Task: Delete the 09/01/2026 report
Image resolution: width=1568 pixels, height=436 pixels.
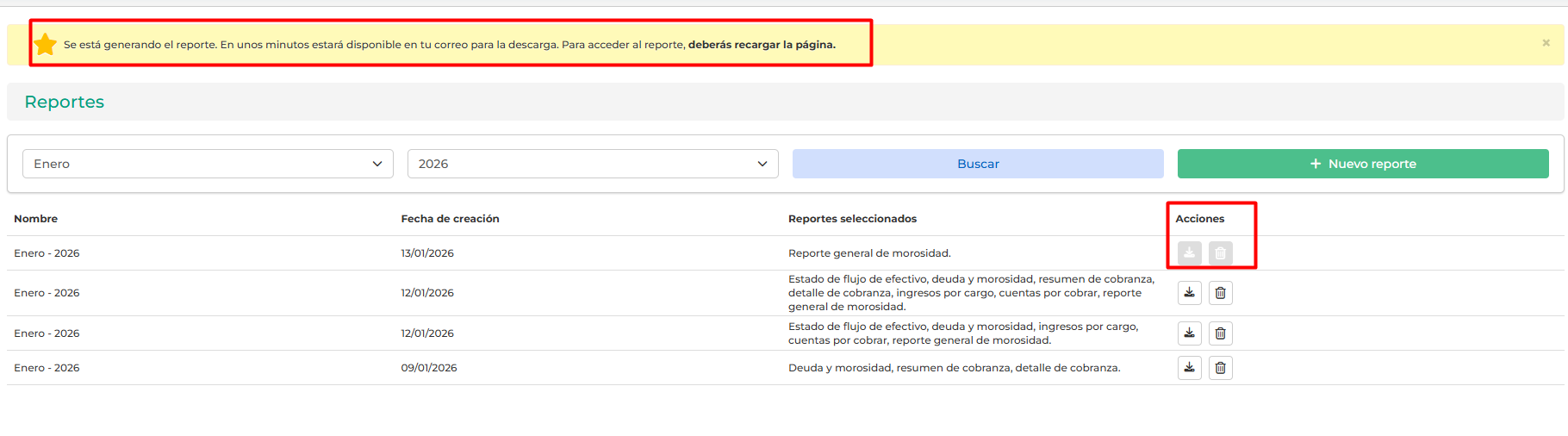Action: (x=1220, y=368)
